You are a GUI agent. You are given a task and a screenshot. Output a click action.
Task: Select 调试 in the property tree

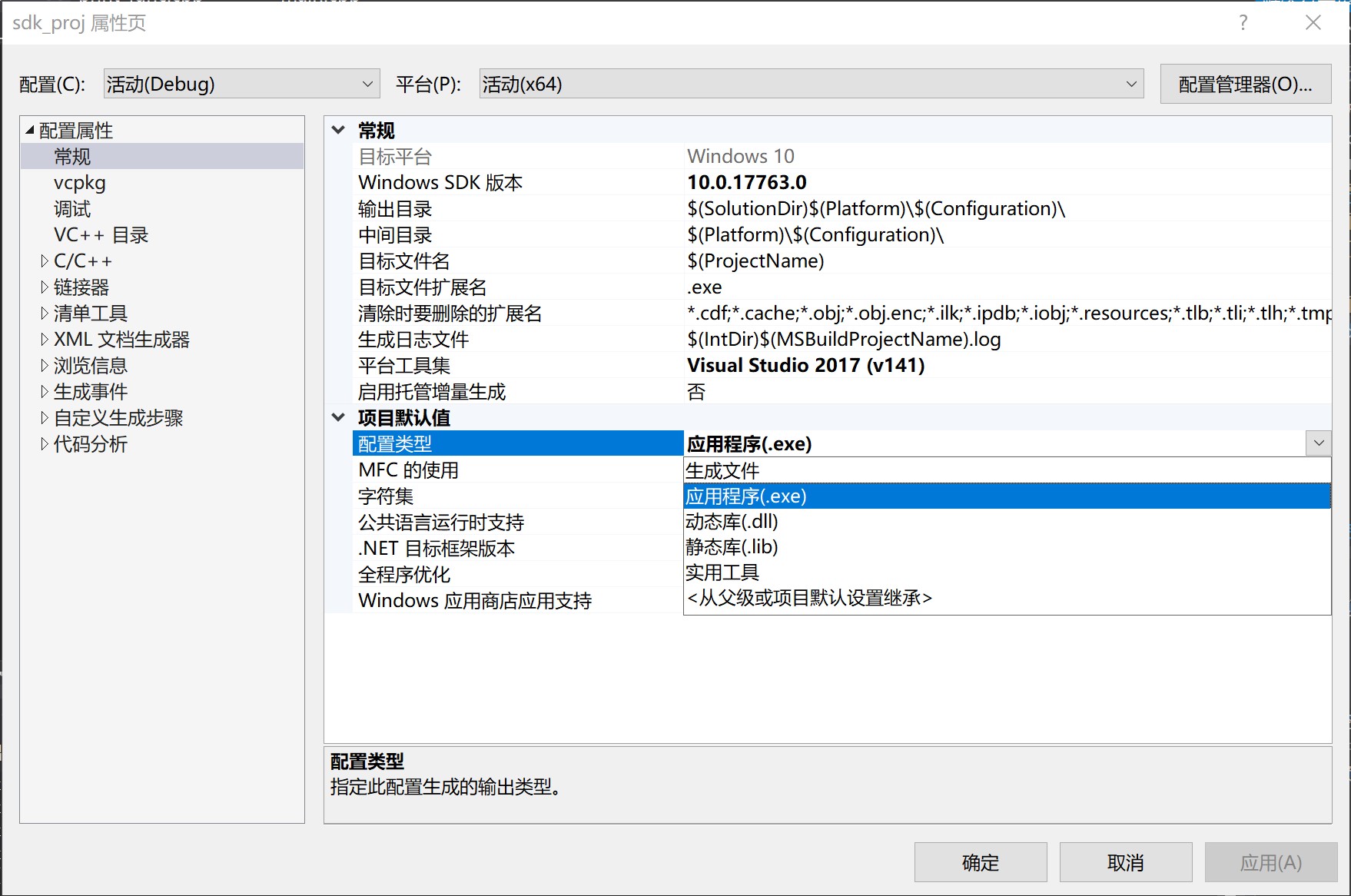click(72, 209)
